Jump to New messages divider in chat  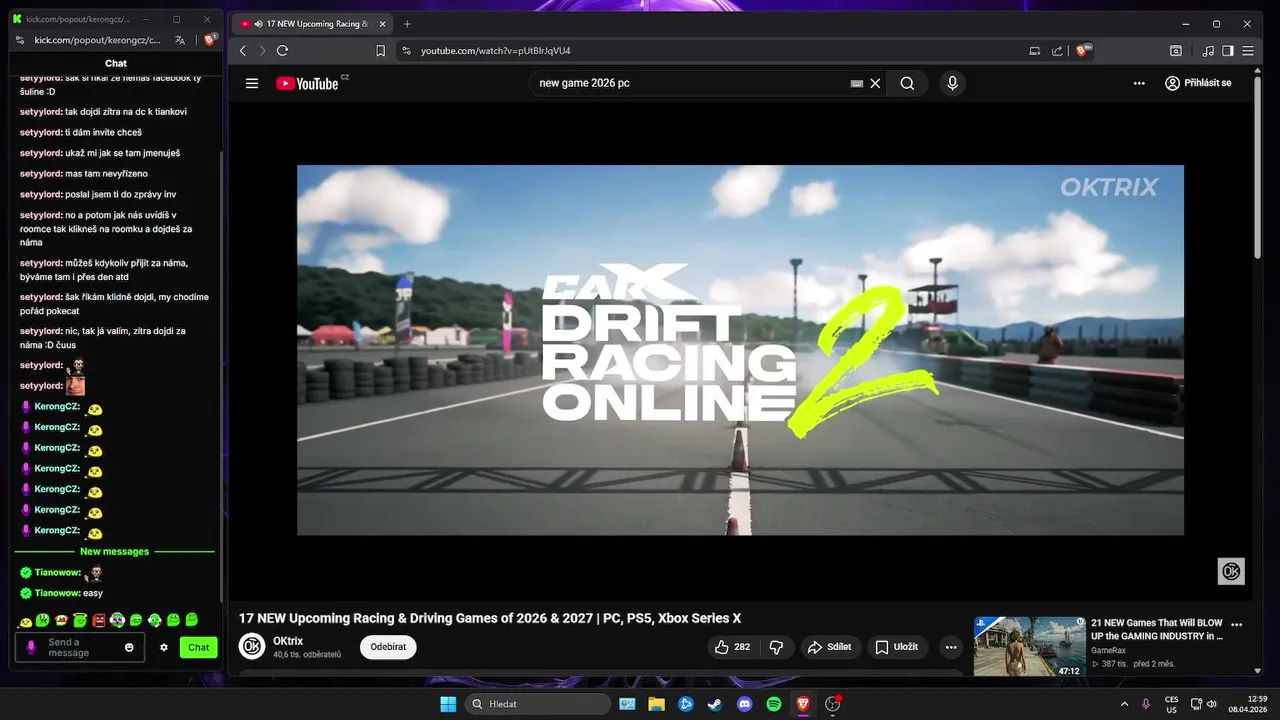[x=114, y=551]
